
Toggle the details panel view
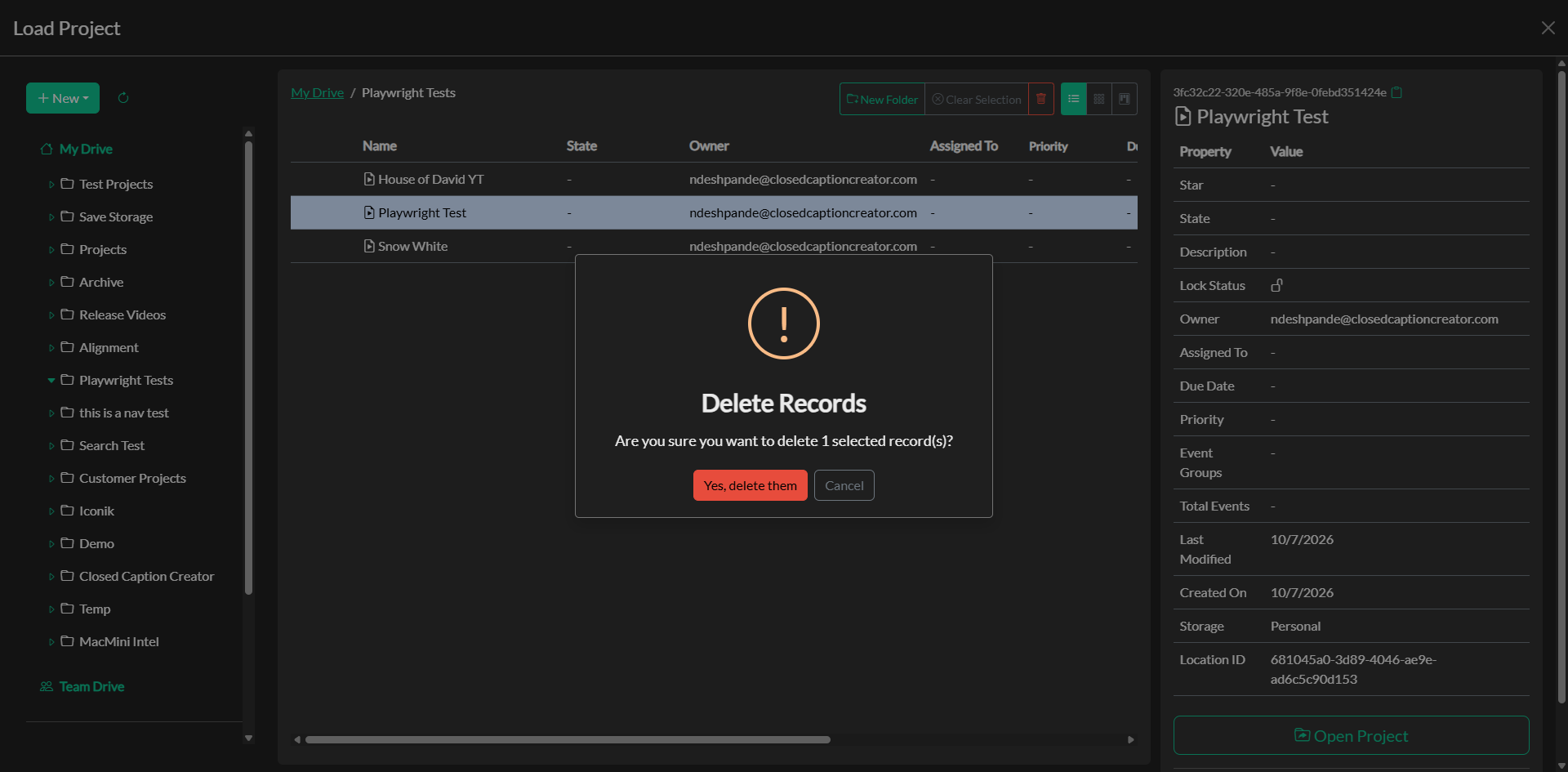click(1125, 99)
